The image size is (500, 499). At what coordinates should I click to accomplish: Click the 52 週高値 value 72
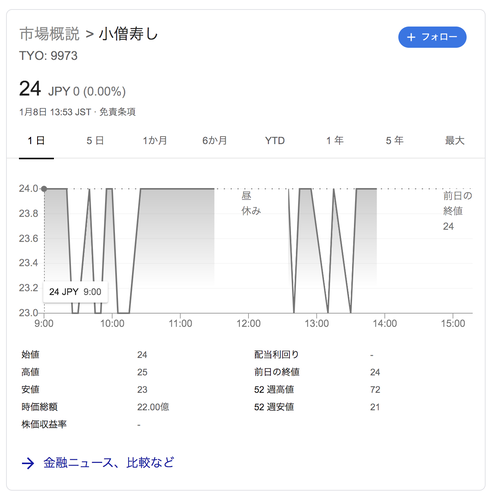pyautogui.click(x=375, y=390)
